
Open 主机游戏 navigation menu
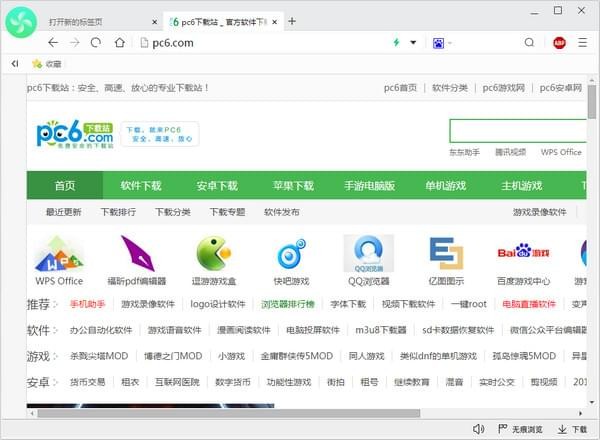[522, 186]
